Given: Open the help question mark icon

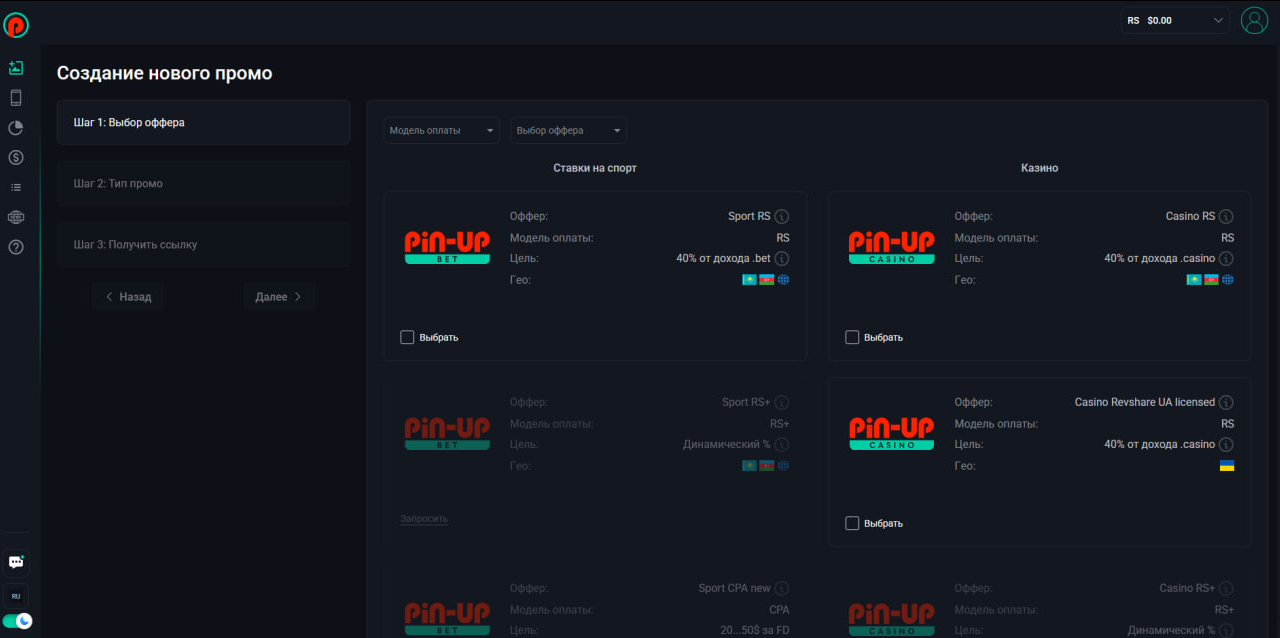Looking at the screenshot, I should click(16, 247).
